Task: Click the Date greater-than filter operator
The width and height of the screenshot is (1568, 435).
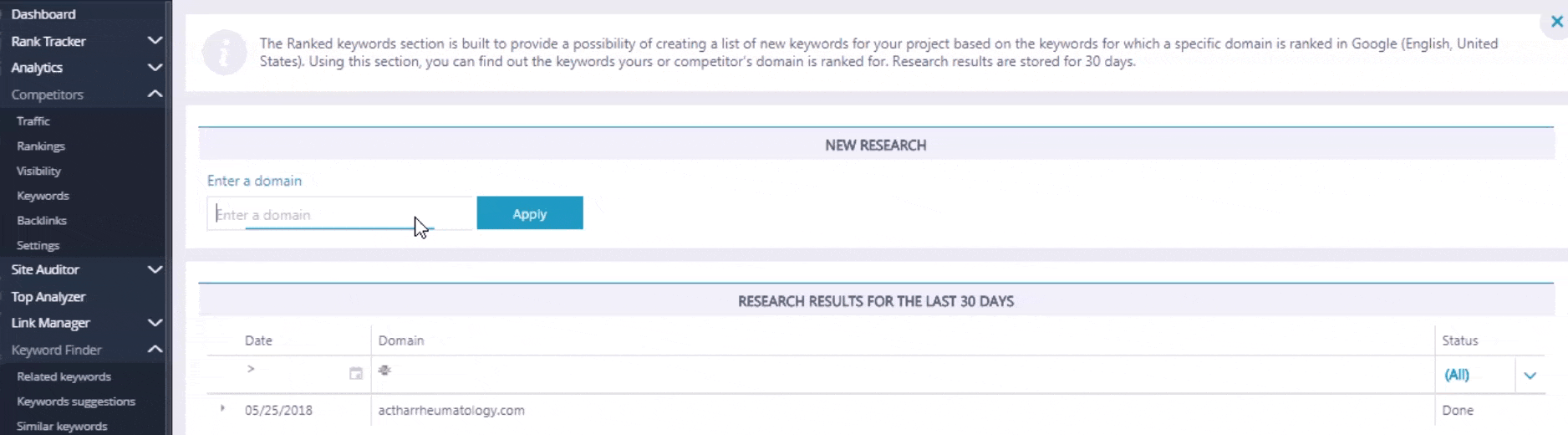Action: (251, 369)
